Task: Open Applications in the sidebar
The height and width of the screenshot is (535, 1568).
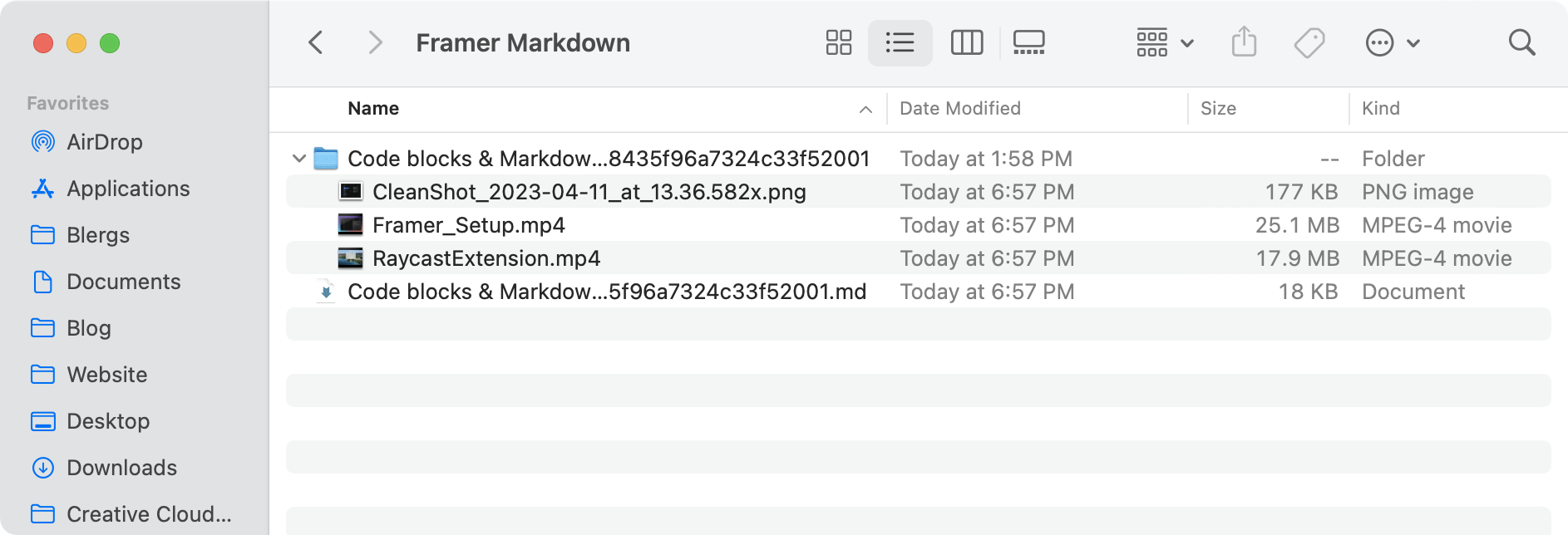Action: click(128, 189)
